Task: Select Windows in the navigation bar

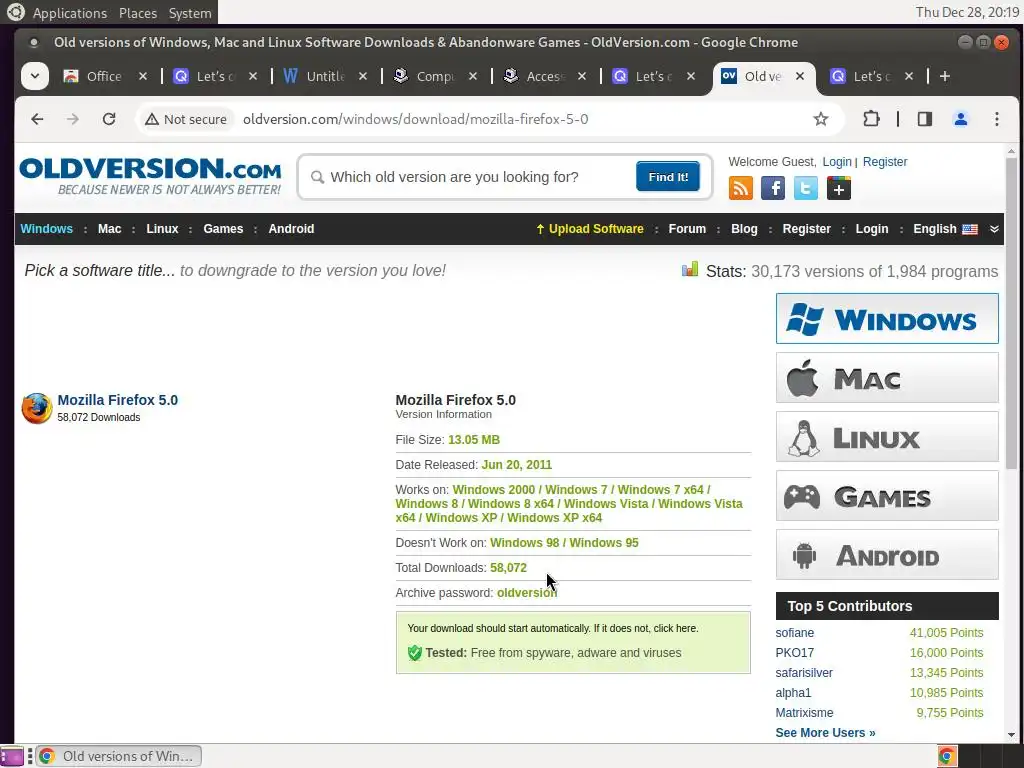Action: (46, 229)
